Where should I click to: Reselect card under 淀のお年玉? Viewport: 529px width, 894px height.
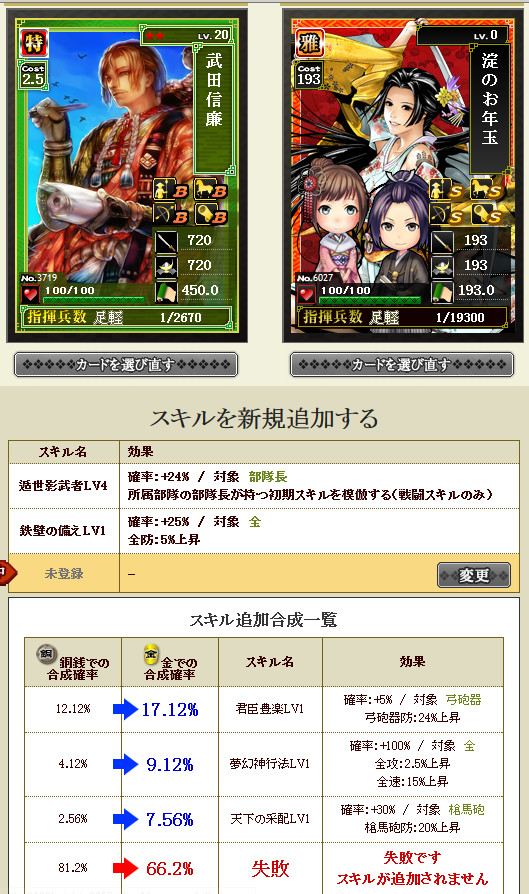point(402,364)
